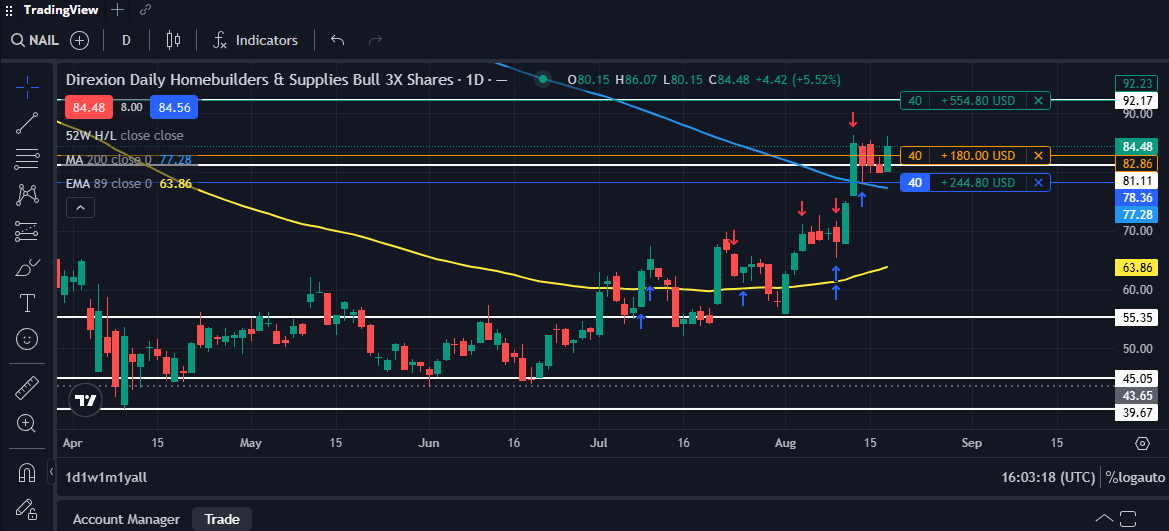Click the 78.36 blue price label
1169x531 pixels.
[x=1135, y=198]
